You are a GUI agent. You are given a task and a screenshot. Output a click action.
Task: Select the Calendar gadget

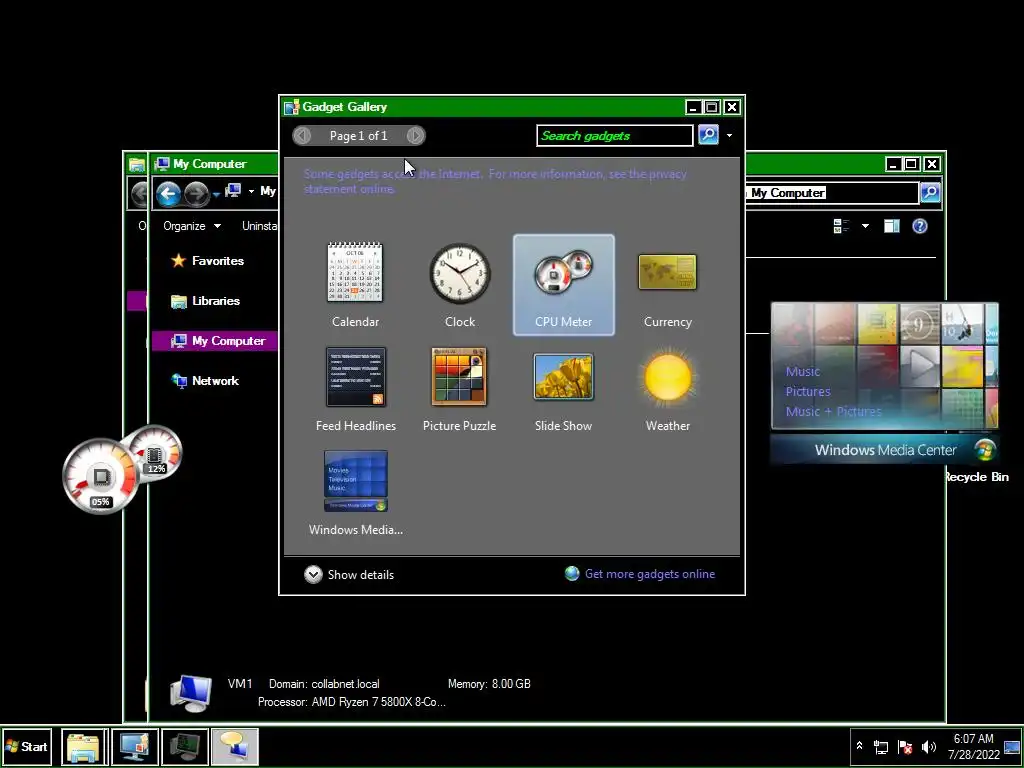tap(355, 285)
